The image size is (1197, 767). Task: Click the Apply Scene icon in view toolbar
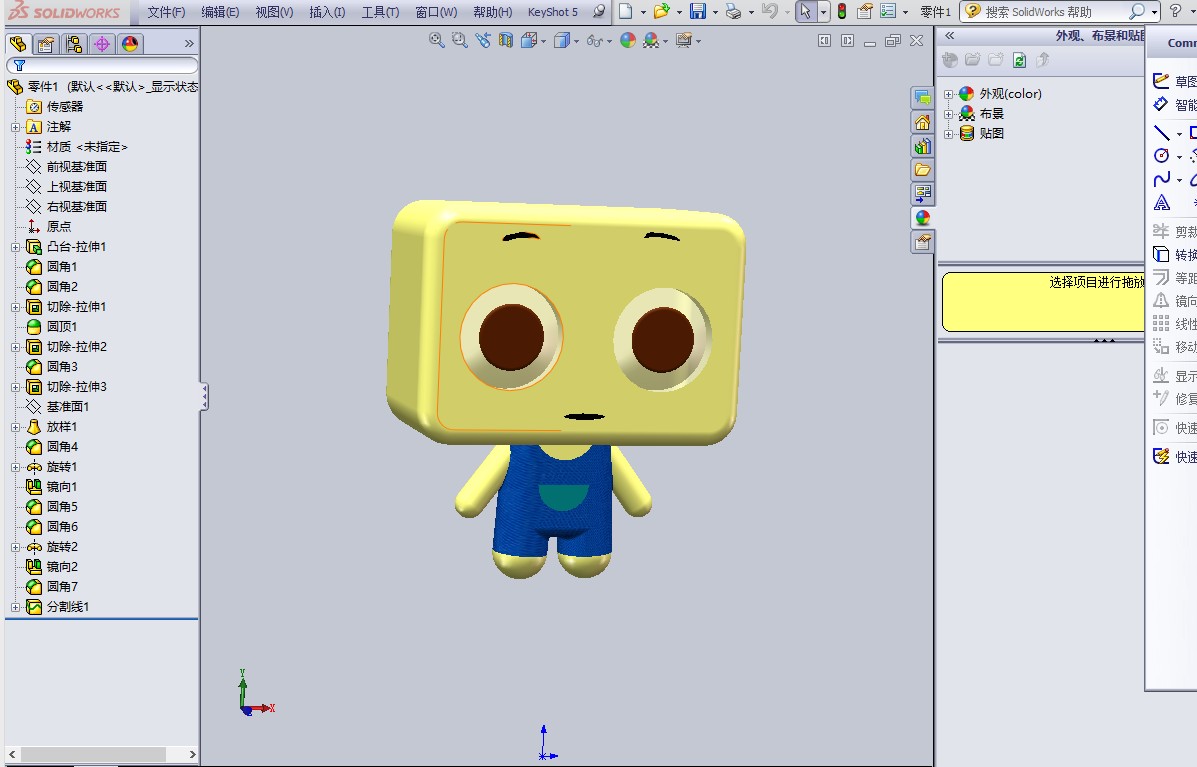pos(650,40)
